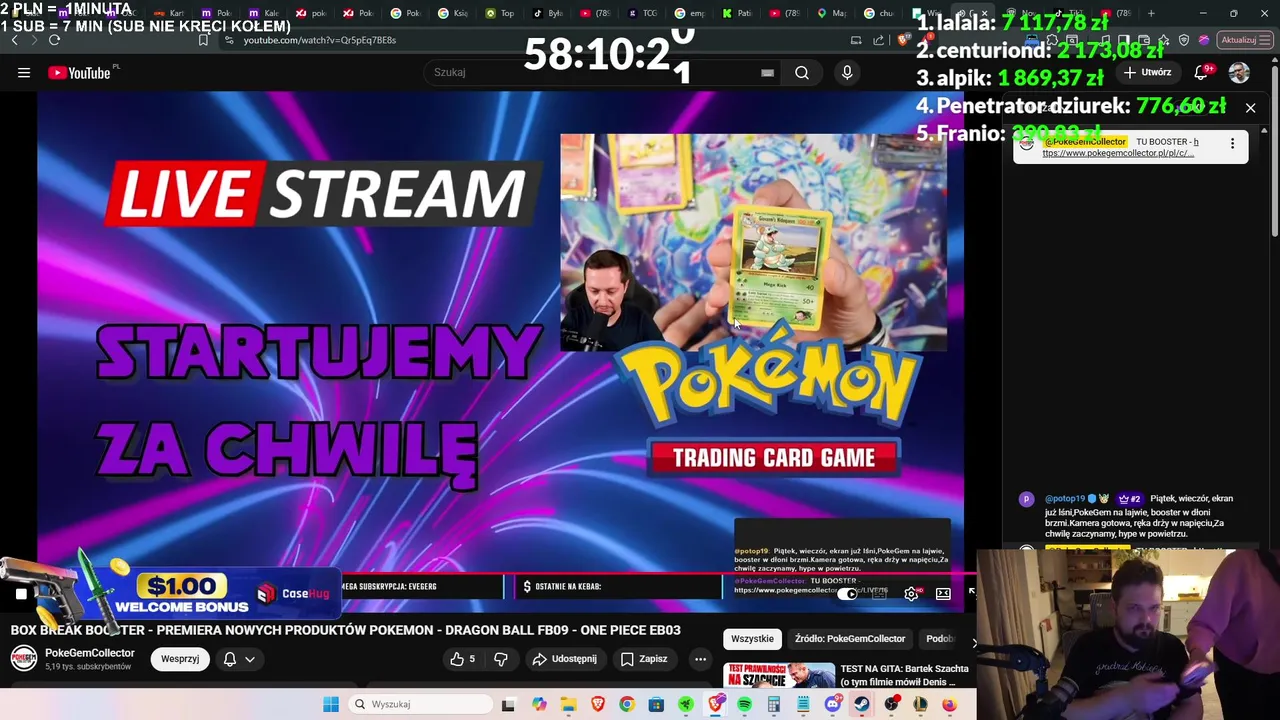Open Spotify from the taskbar
1280x720 pixels.
coord(745,704)
